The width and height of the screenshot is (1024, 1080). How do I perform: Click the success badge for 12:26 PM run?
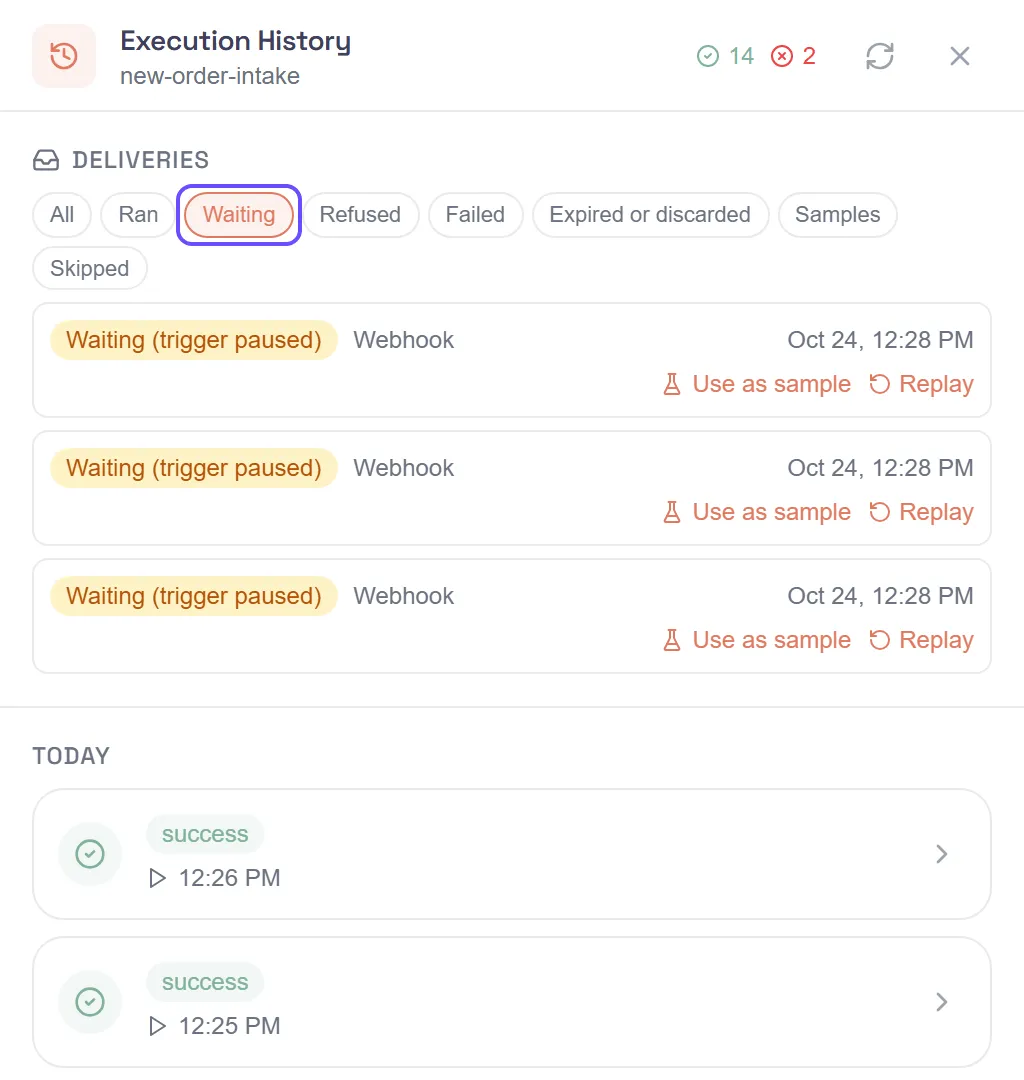pyautogui.click(x=205, y=834)
